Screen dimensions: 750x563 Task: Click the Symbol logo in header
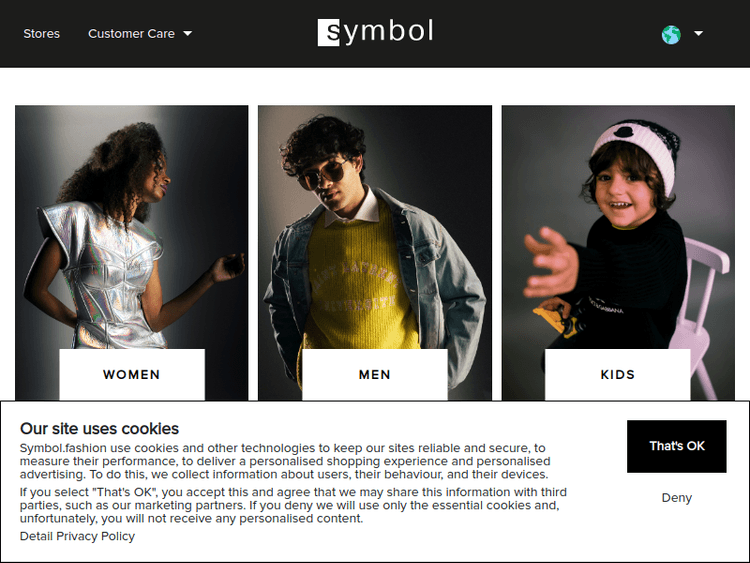point(375,32)
